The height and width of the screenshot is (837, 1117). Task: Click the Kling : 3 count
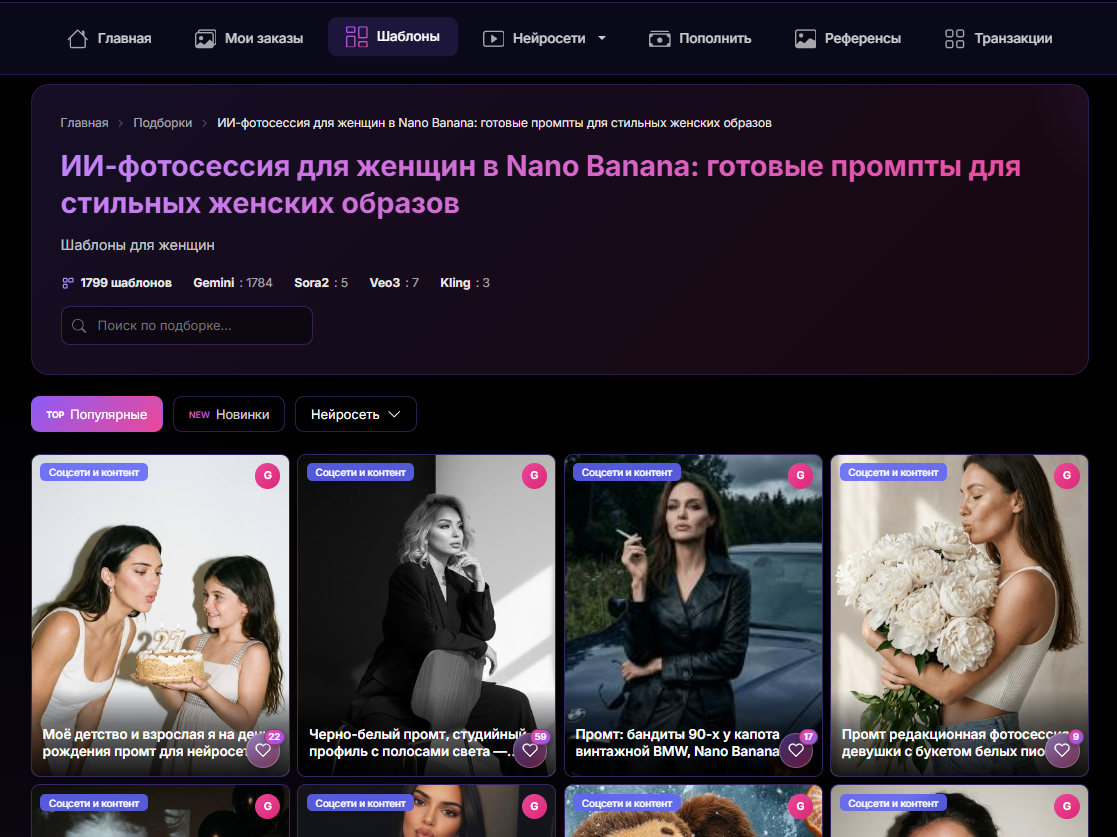[x=464, y=283]
